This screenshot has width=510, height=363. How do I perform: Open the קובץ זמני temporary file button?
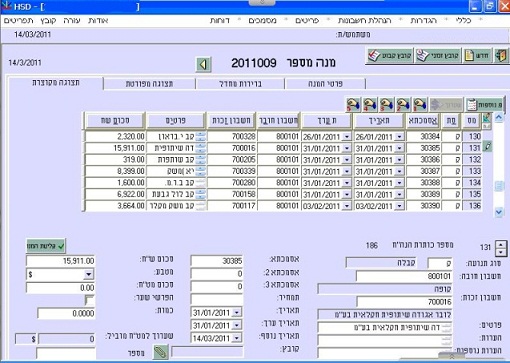click(x=438, y=56)
